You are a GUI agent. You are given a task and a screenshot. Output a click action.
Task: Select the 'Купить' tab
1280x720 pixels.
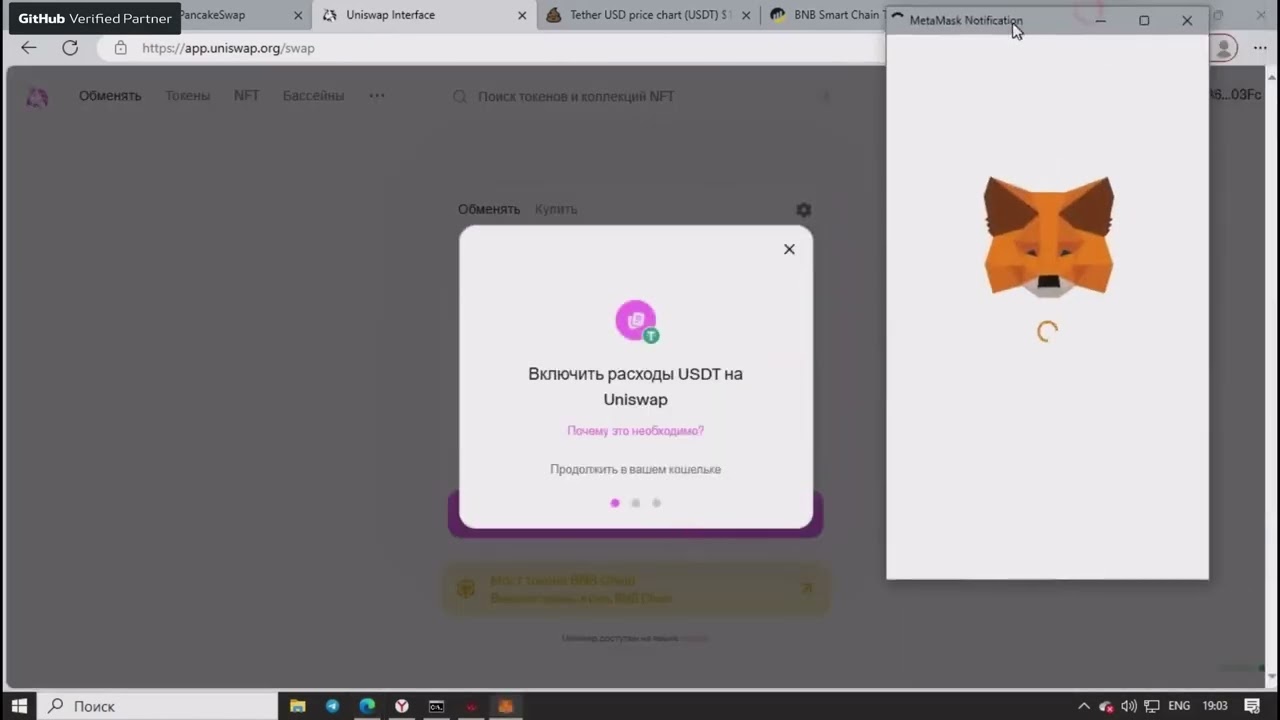click(x=556, y=209)
